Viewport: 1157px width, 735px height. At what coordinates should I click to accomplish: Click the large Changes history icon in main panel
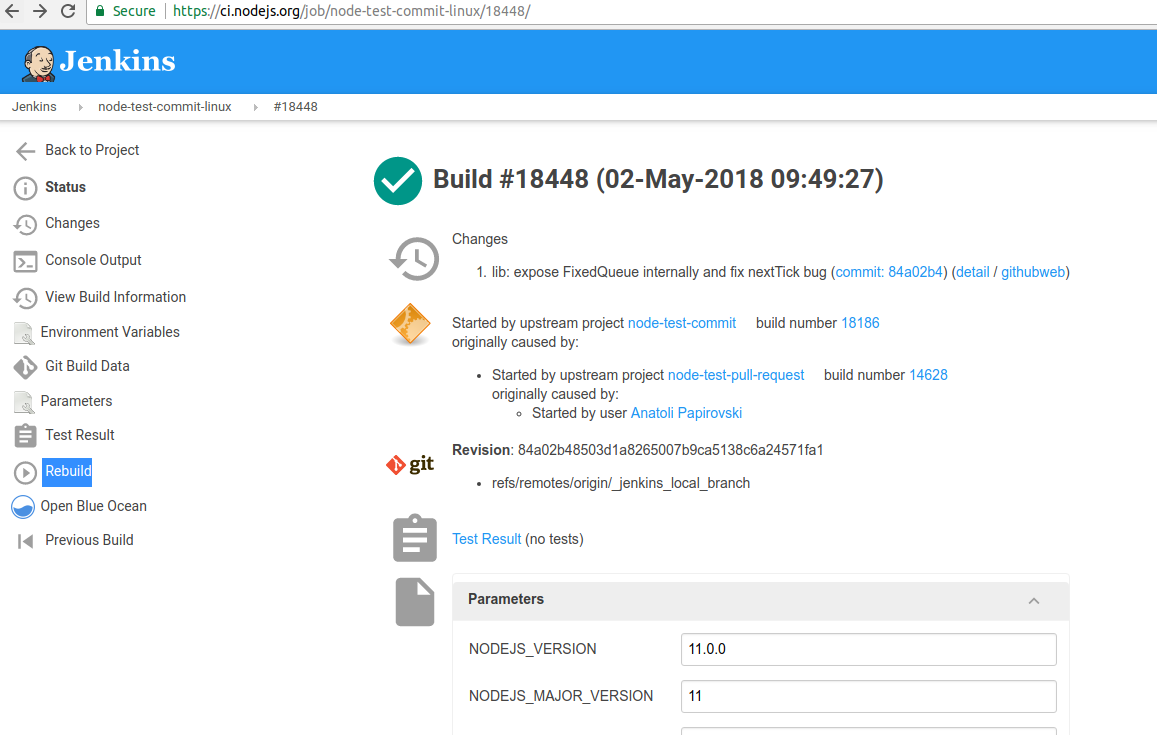click(x=414, y=259)
